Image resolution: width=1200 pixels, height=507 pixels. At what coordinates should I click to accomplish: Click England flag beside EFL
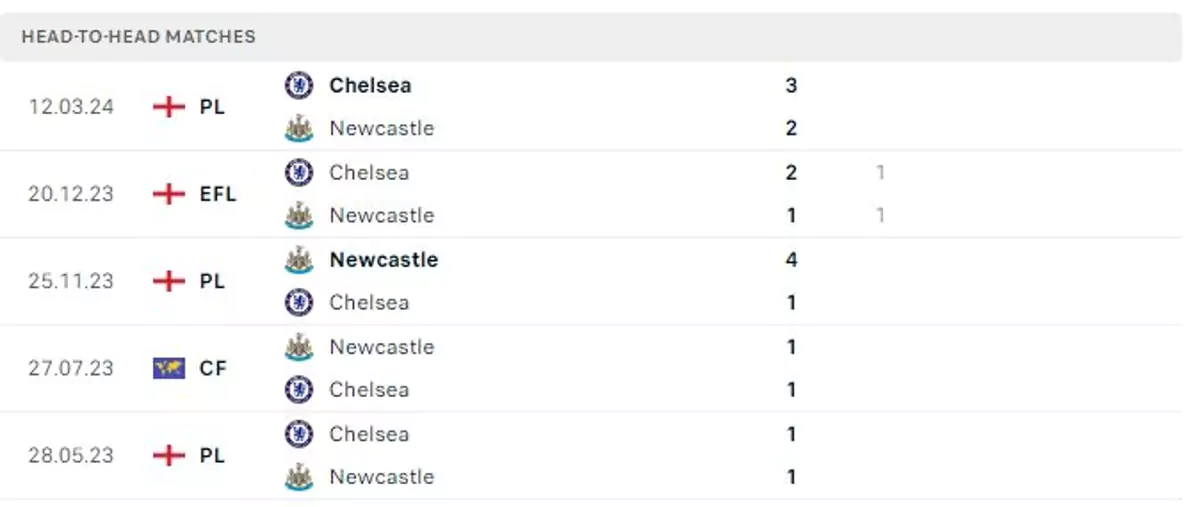click(169, 194)
